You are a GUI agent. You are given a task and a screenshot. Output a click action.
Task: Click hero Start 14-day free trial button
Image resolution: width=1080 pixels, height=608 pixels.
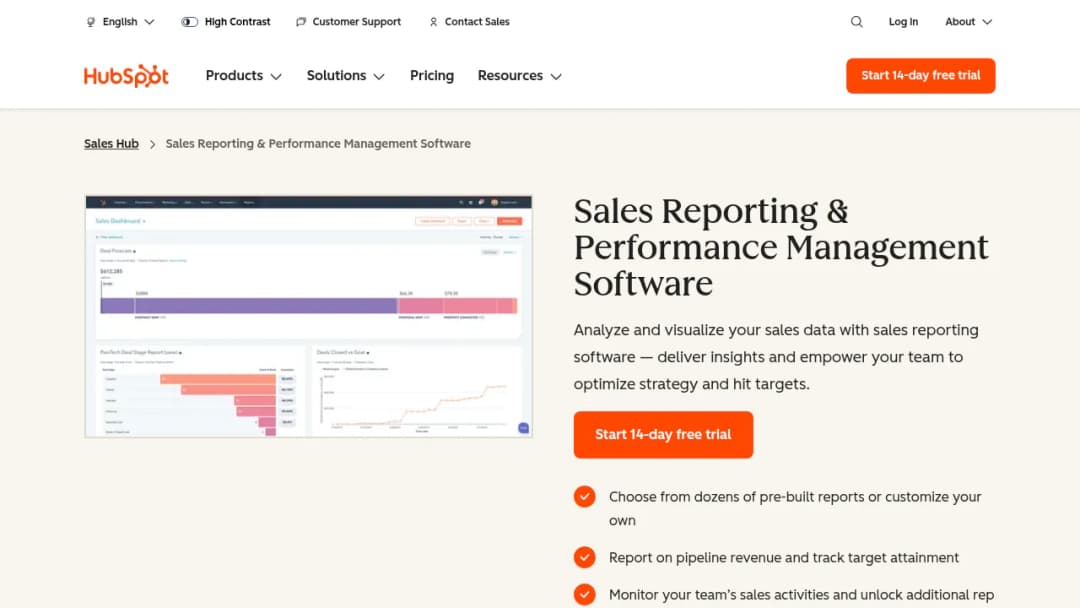(x=663, y=434)
